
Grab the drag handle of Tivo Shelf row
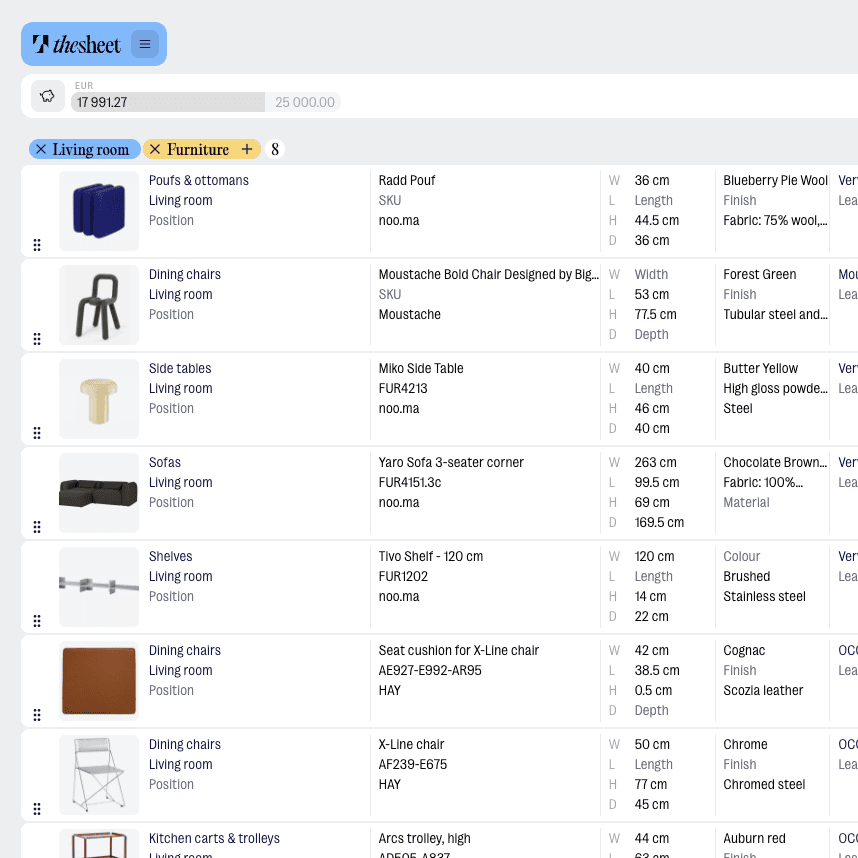pos(37,621)
